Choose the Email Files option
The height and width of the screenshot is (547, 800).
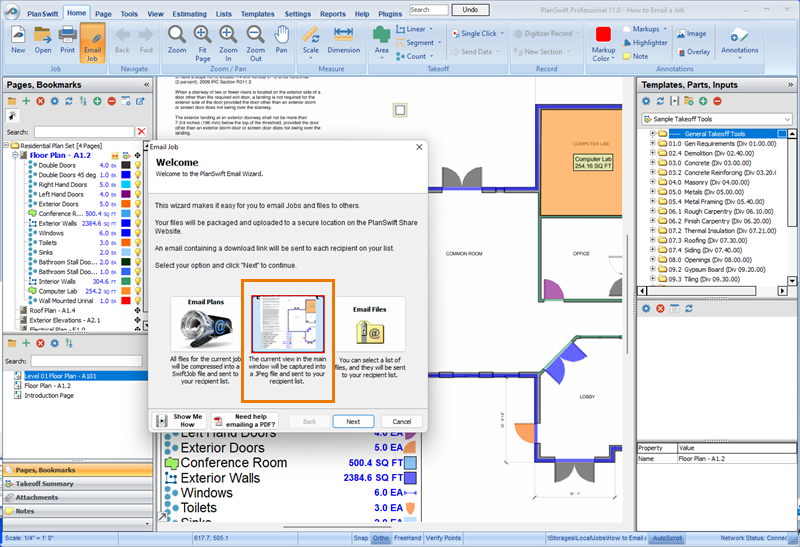click(x=370, y=325)
